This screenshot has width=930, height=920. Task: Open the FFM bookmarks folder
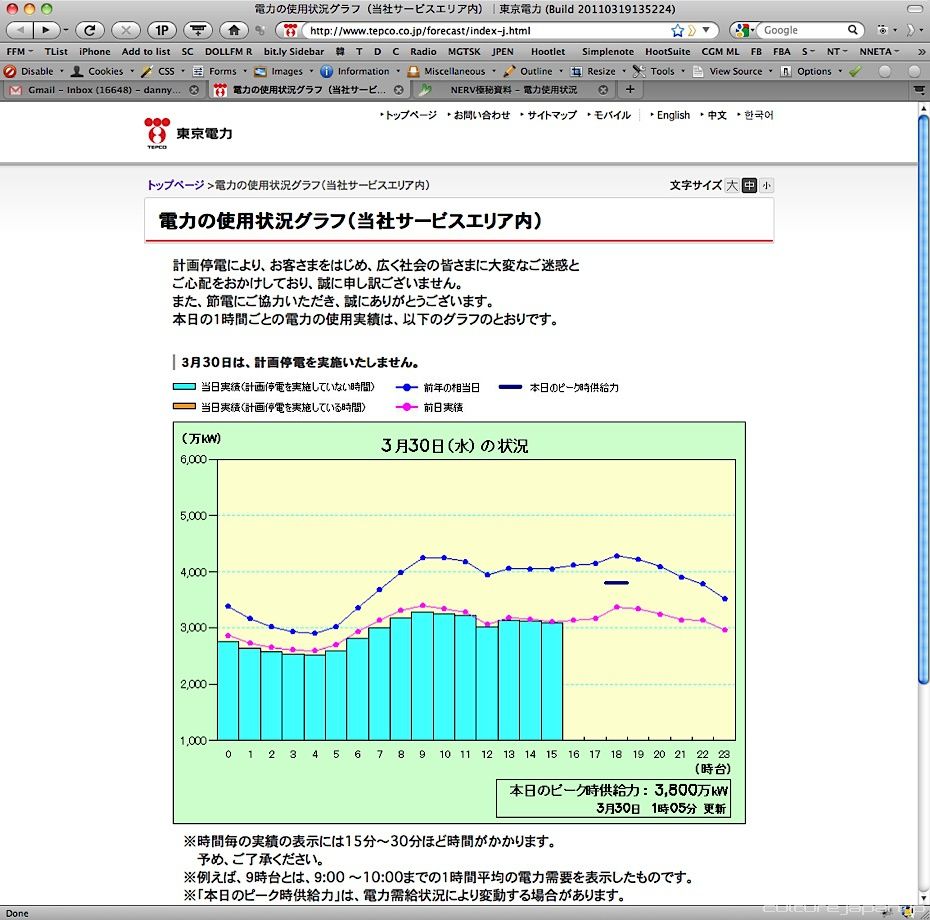click(18, 51)
